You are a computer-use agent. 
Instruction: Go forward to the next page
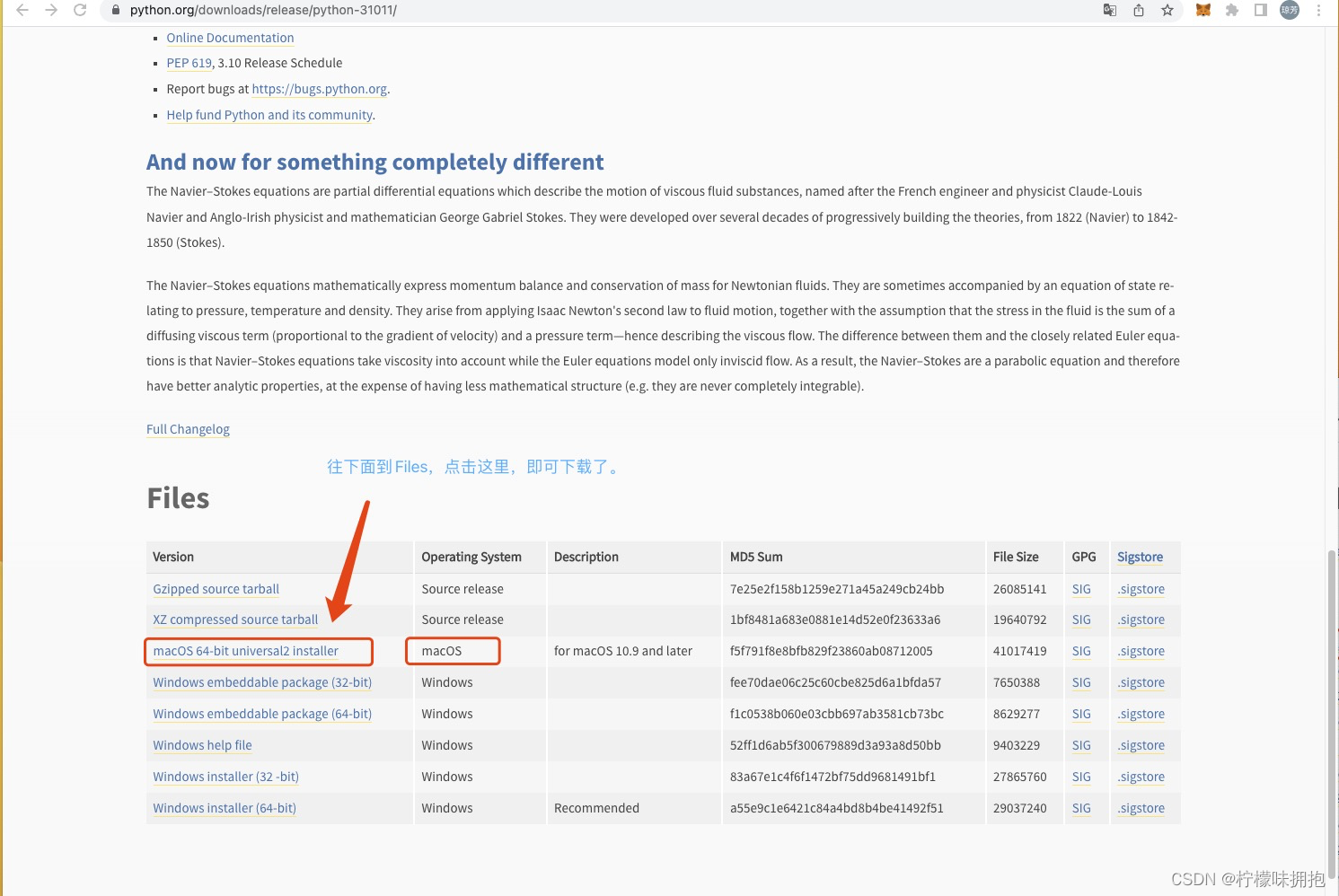(51, 10)
